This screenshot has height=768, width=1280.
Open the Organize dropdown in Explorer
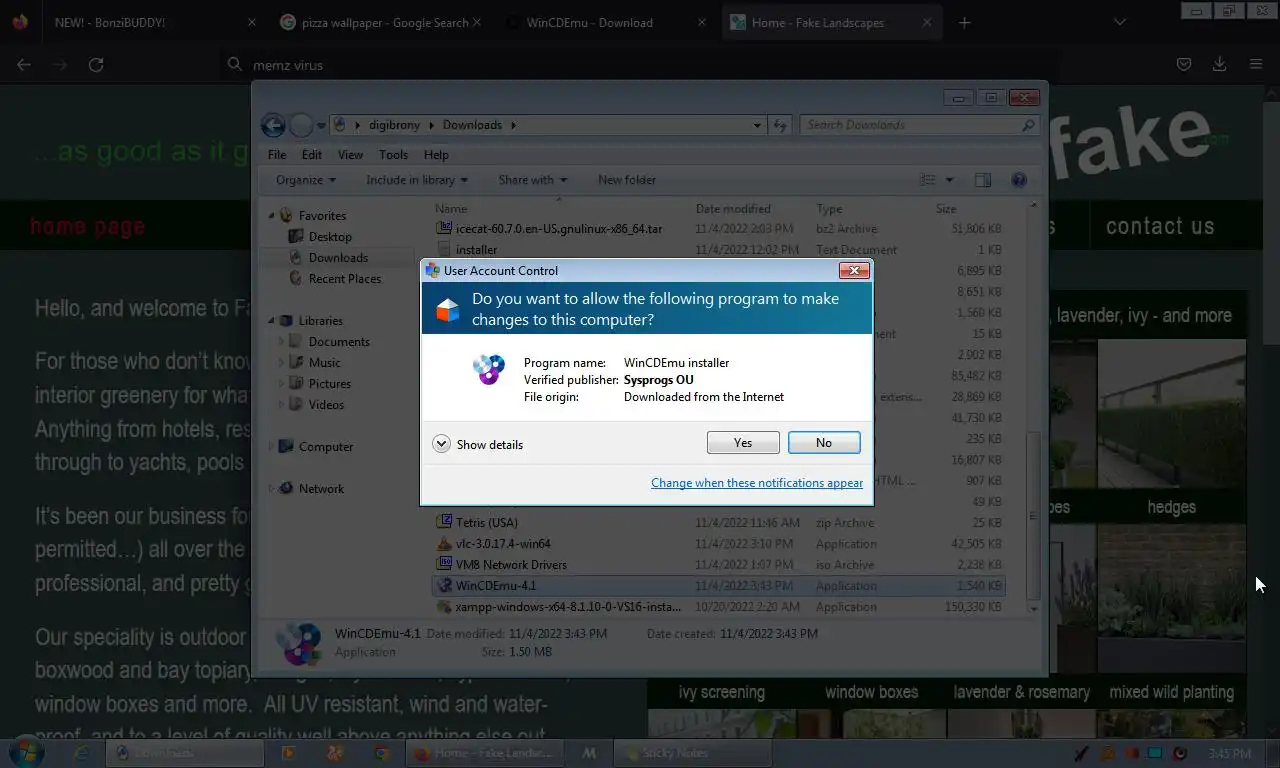306,180
